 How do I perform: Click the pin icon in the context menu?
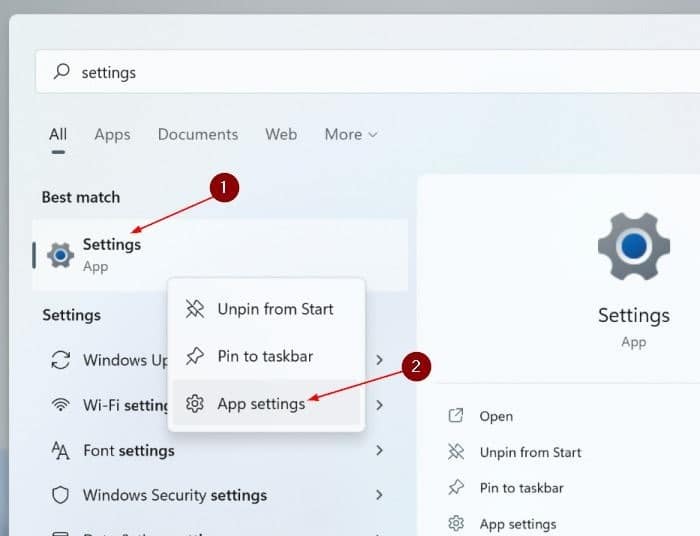[195, 356]
